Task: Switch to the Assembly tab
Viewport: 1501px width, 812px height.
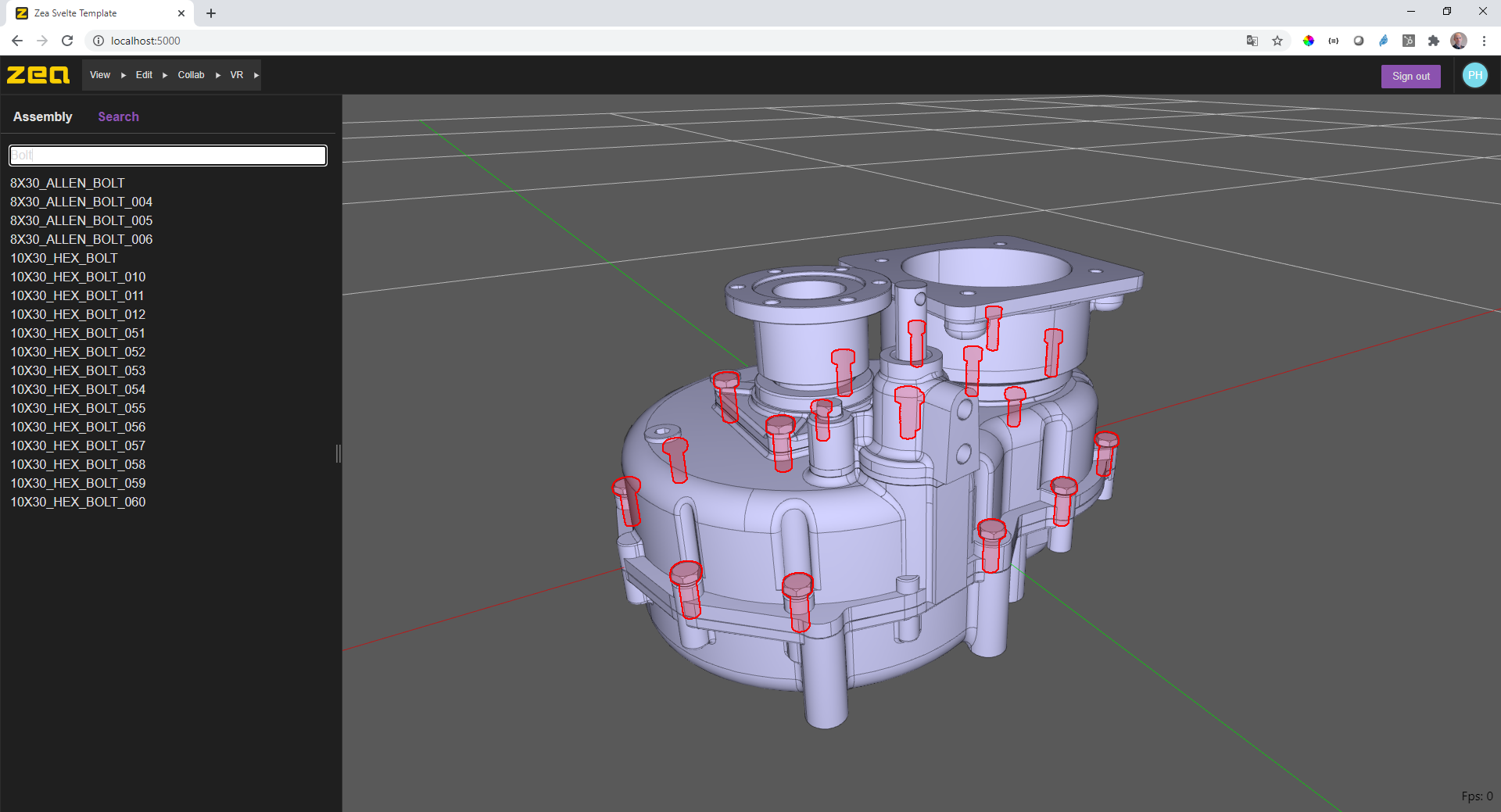Action: click(43, 116)
